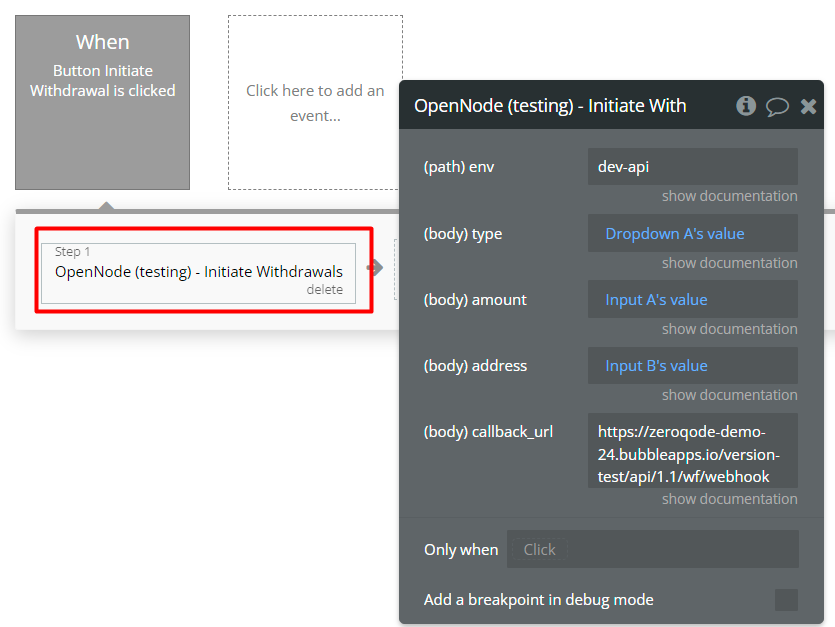Enable 'Add a breakpoint in debug mode' checkbox
835x627 pixels.
point(786,600)
